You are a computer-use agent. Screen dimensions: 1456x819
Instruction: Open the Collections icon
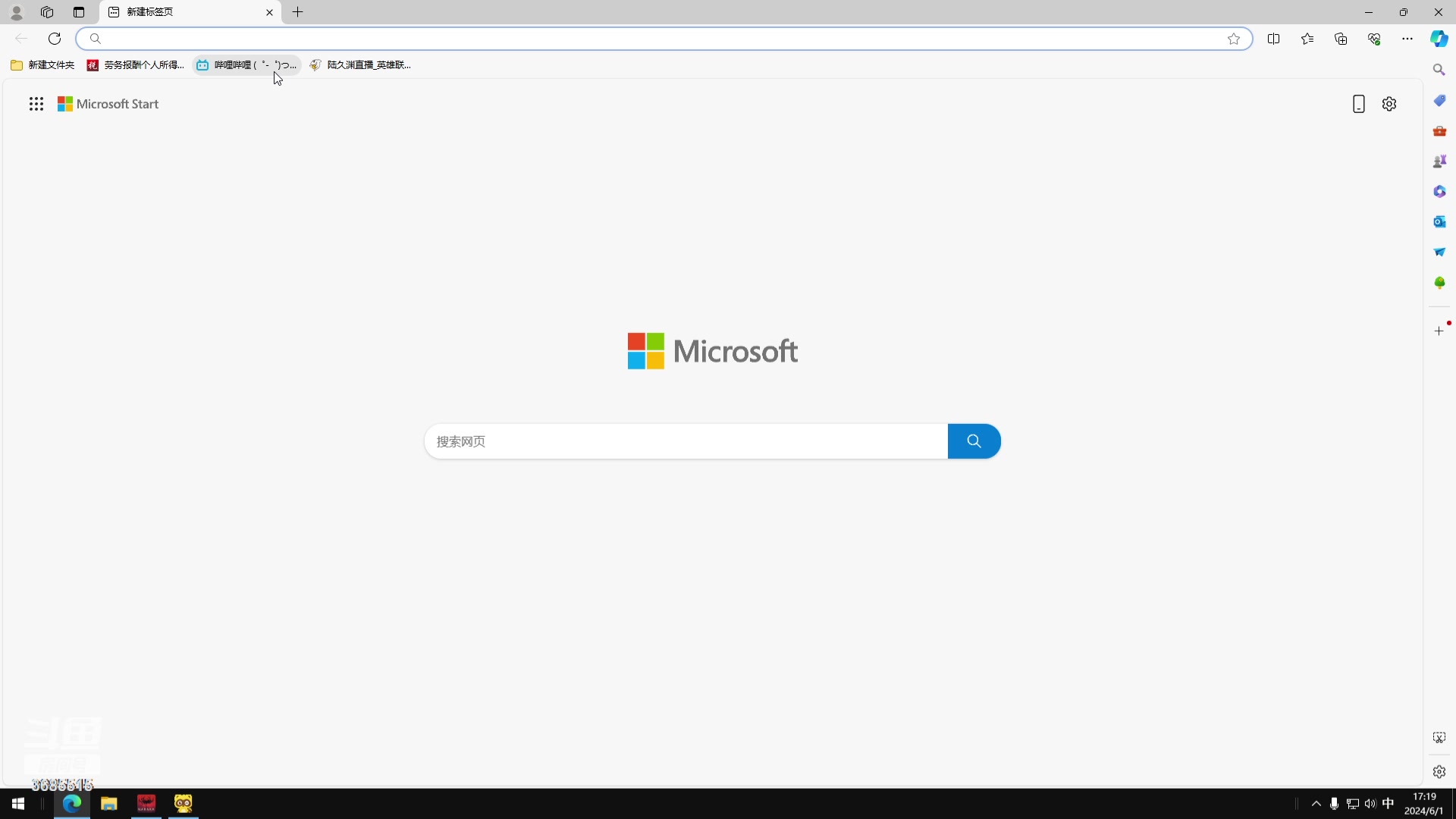1341,39
